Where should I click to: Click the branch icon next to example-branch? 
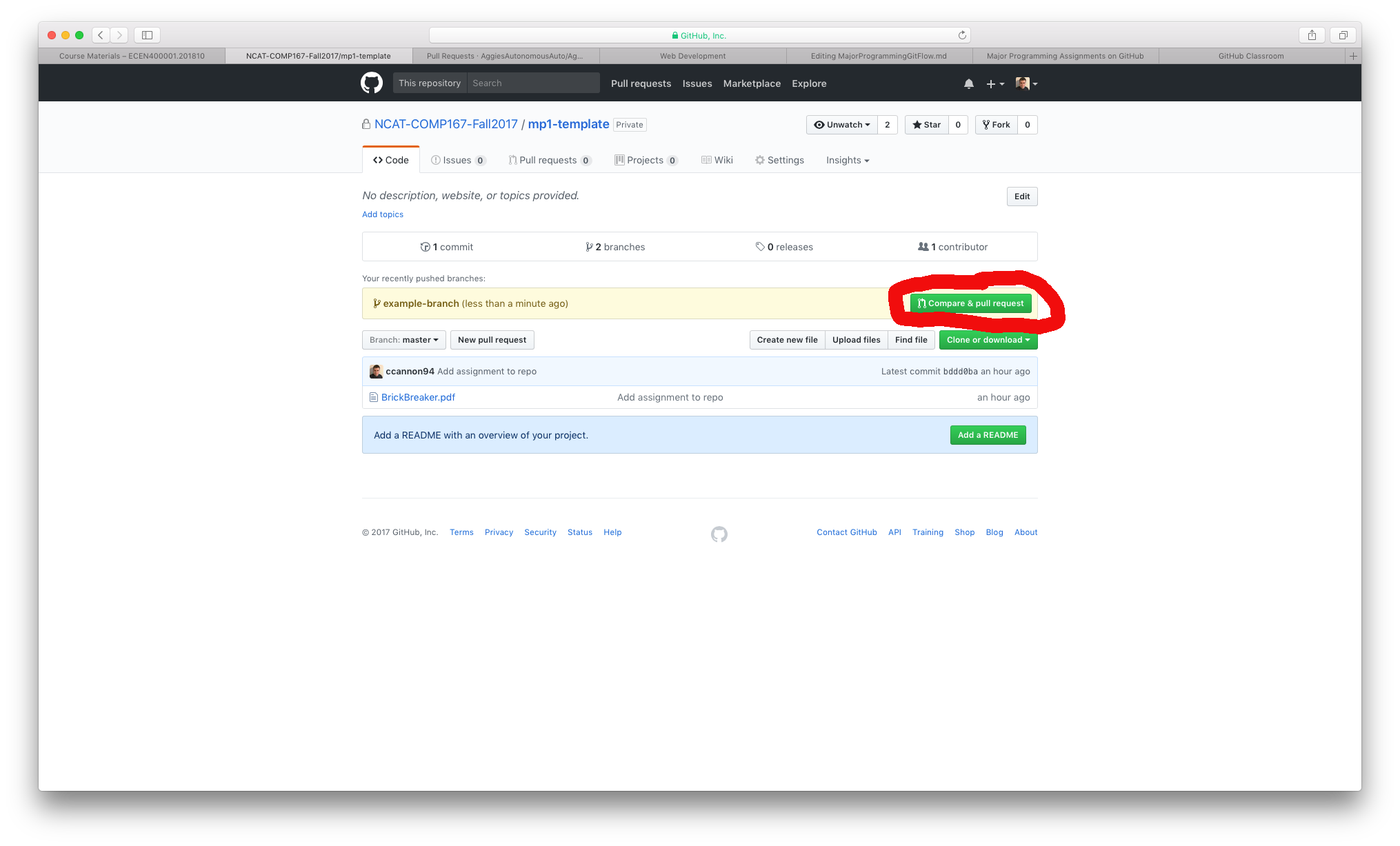point(377,303)
